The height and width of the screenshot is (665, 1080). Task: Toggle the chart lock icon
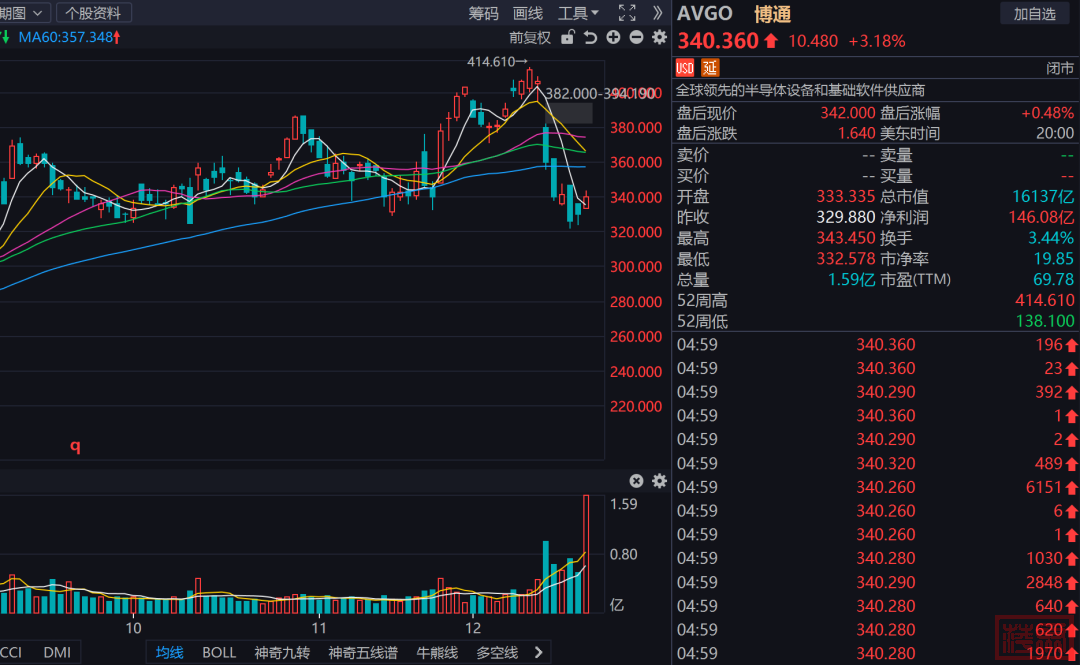568,38
